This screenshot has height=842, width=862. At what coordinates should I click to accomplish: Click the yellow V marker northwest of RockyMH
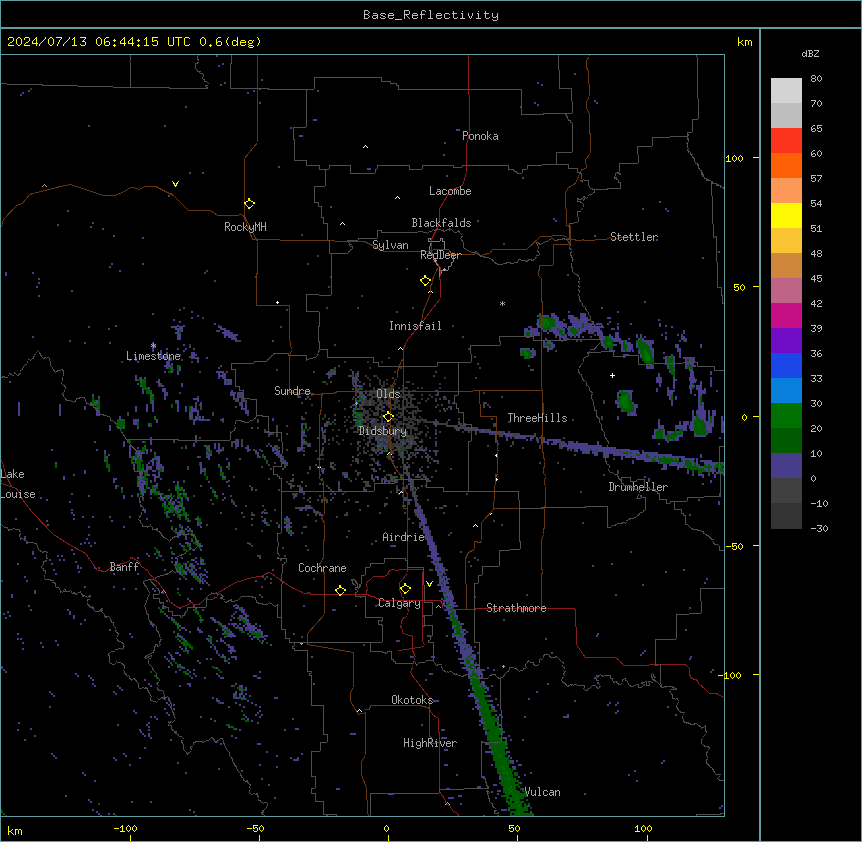[x=175, y=184]
